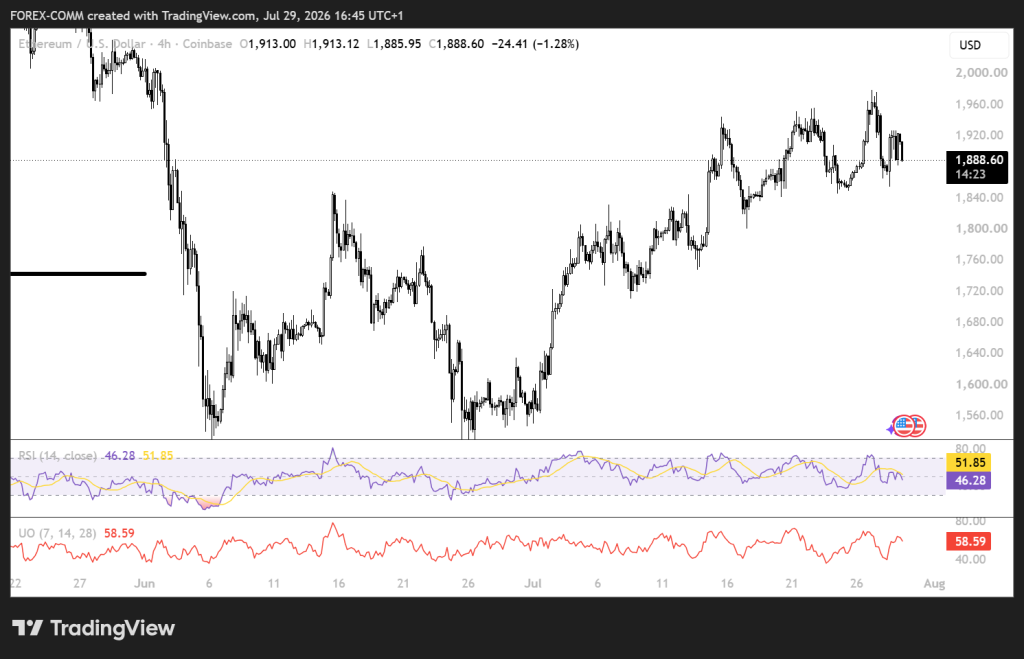The width and height of the screenshot is (1024, 659).
Task: Click the Jul label on time axis
Action: (x=533, y=583)
